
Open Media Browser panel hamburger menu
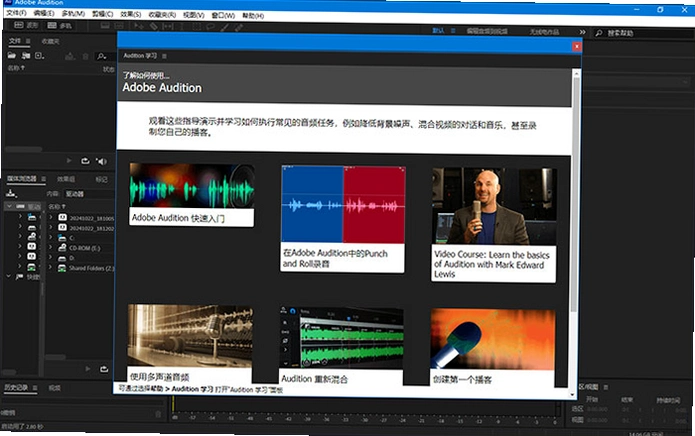tap(43, 179)
